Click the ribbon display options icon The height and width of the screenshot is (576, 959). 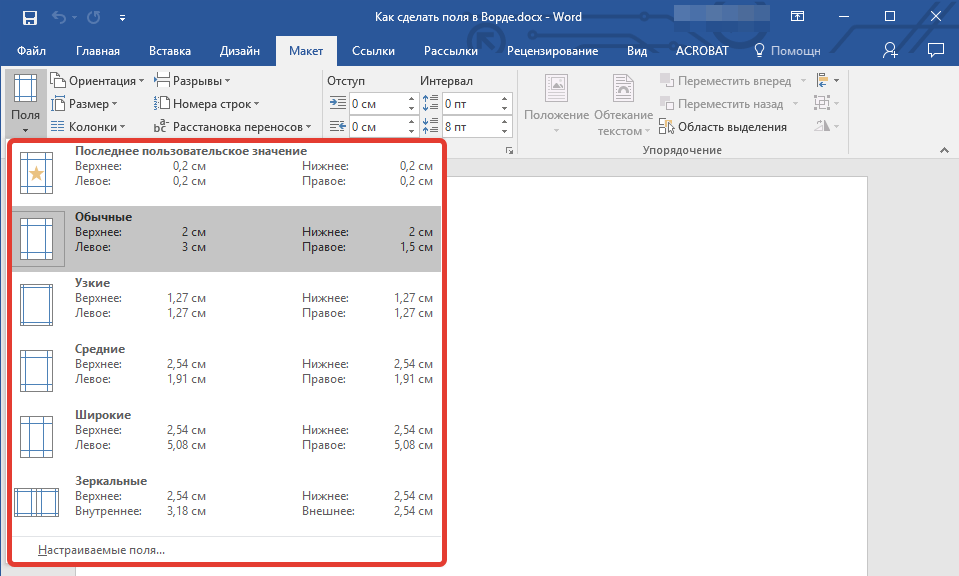(797, 17)
